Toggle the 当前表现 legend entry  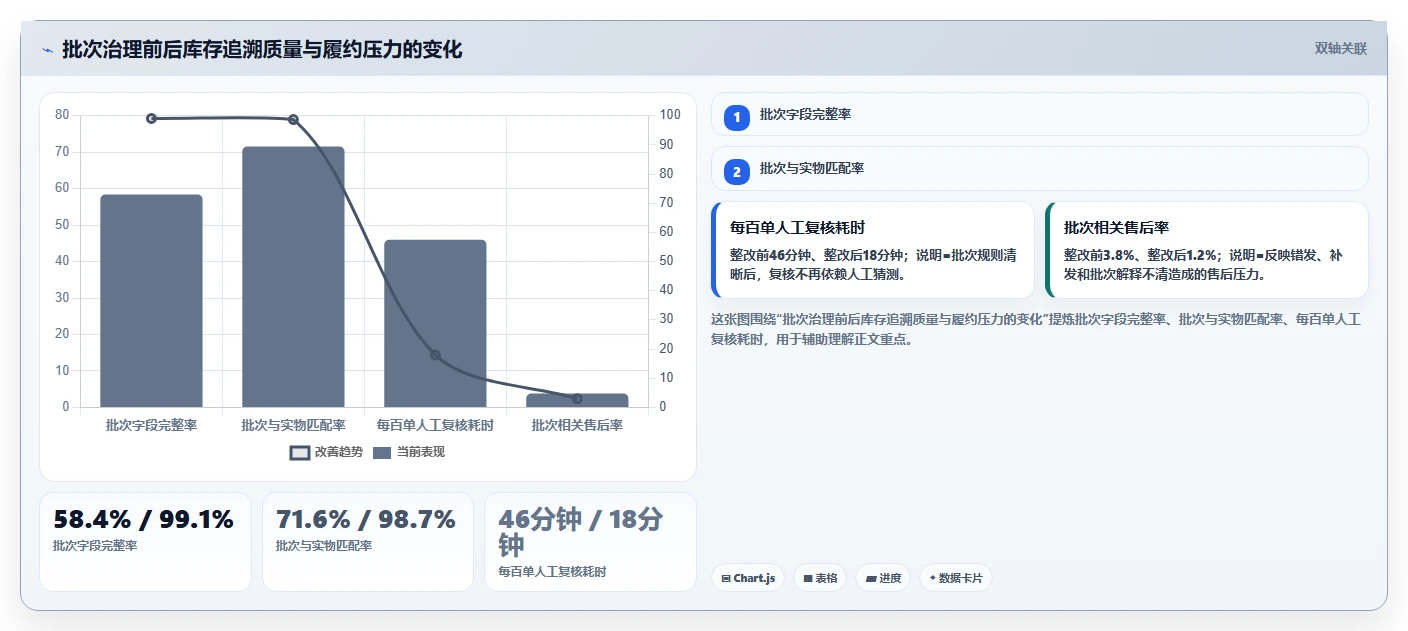point(408,452)
